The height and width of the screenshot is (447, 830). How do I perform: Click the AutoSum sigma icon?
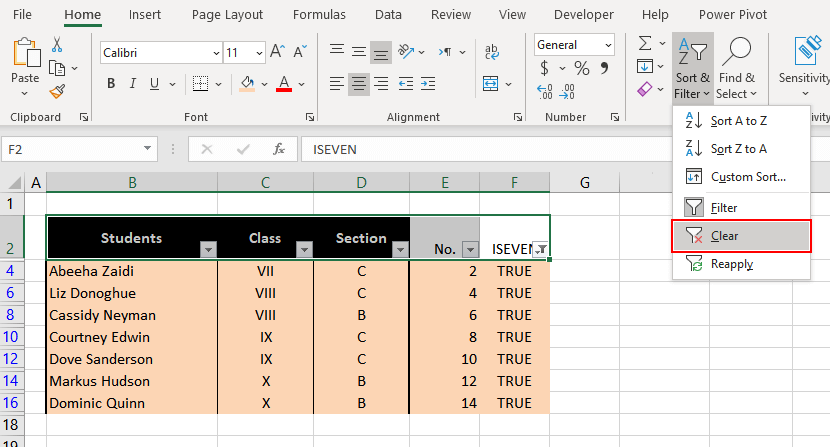645,43
